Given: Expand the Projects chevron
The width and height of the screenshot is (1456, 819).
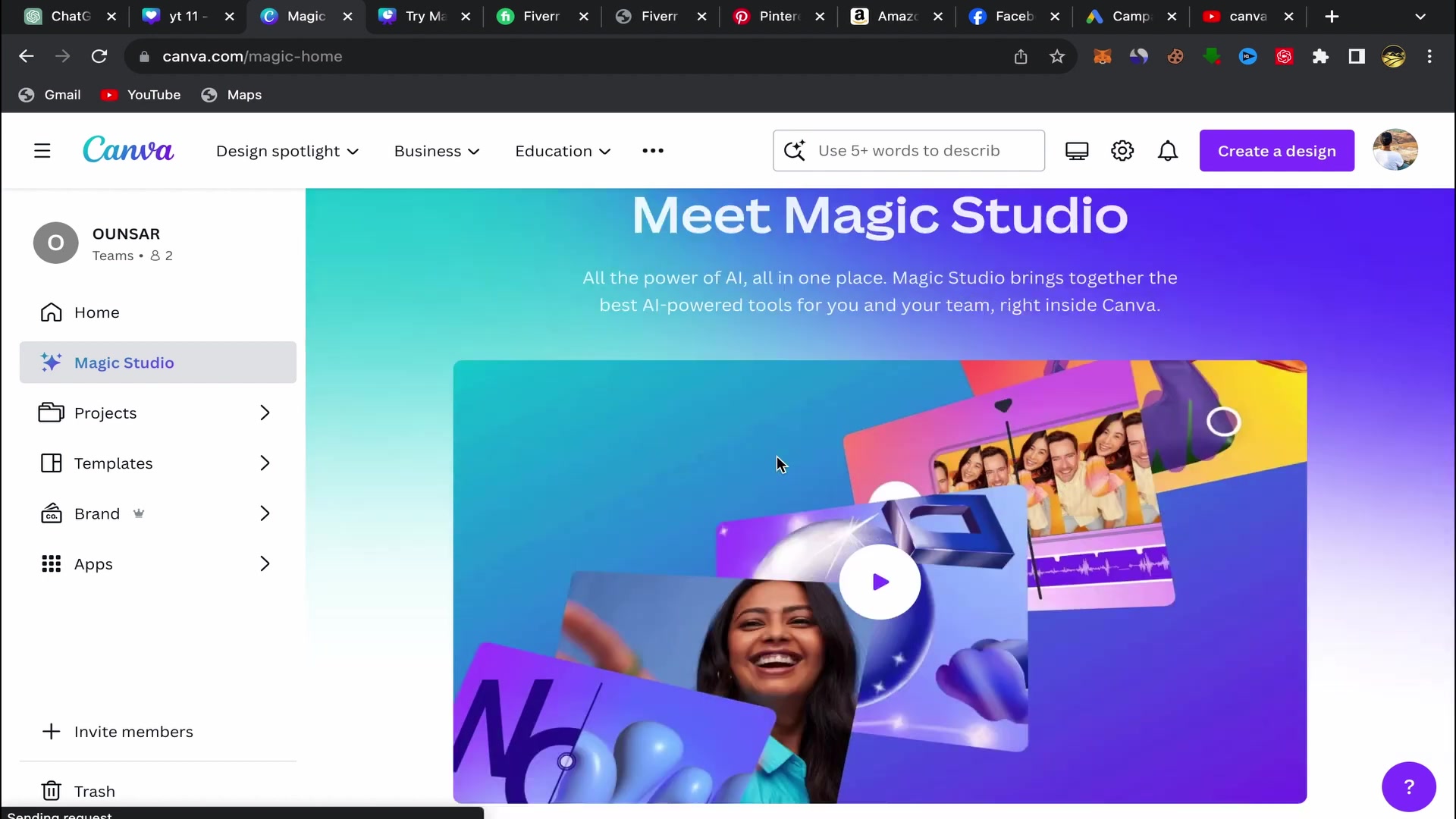Looking at the screenshot, I should [265, 413].
